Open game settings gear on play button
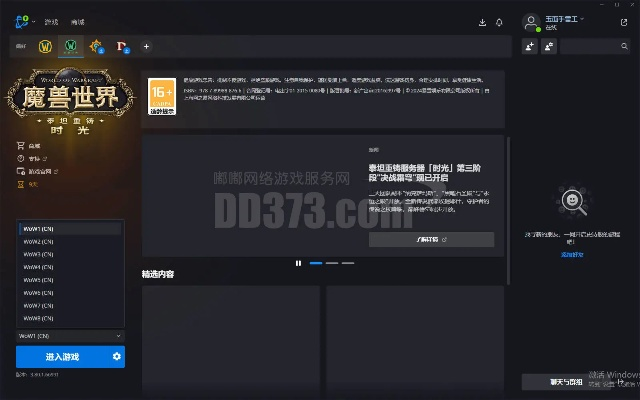Screen dimensions: 640x400 (x=117, y=356)
